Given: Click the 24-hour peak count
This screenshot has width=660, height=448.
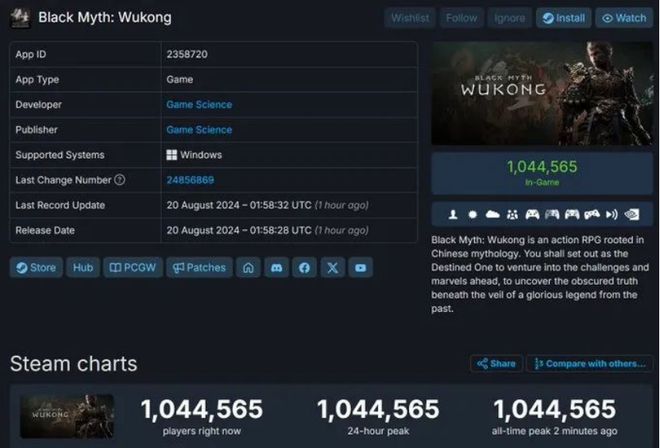Looking at the screenshot, I should [378, 409].
